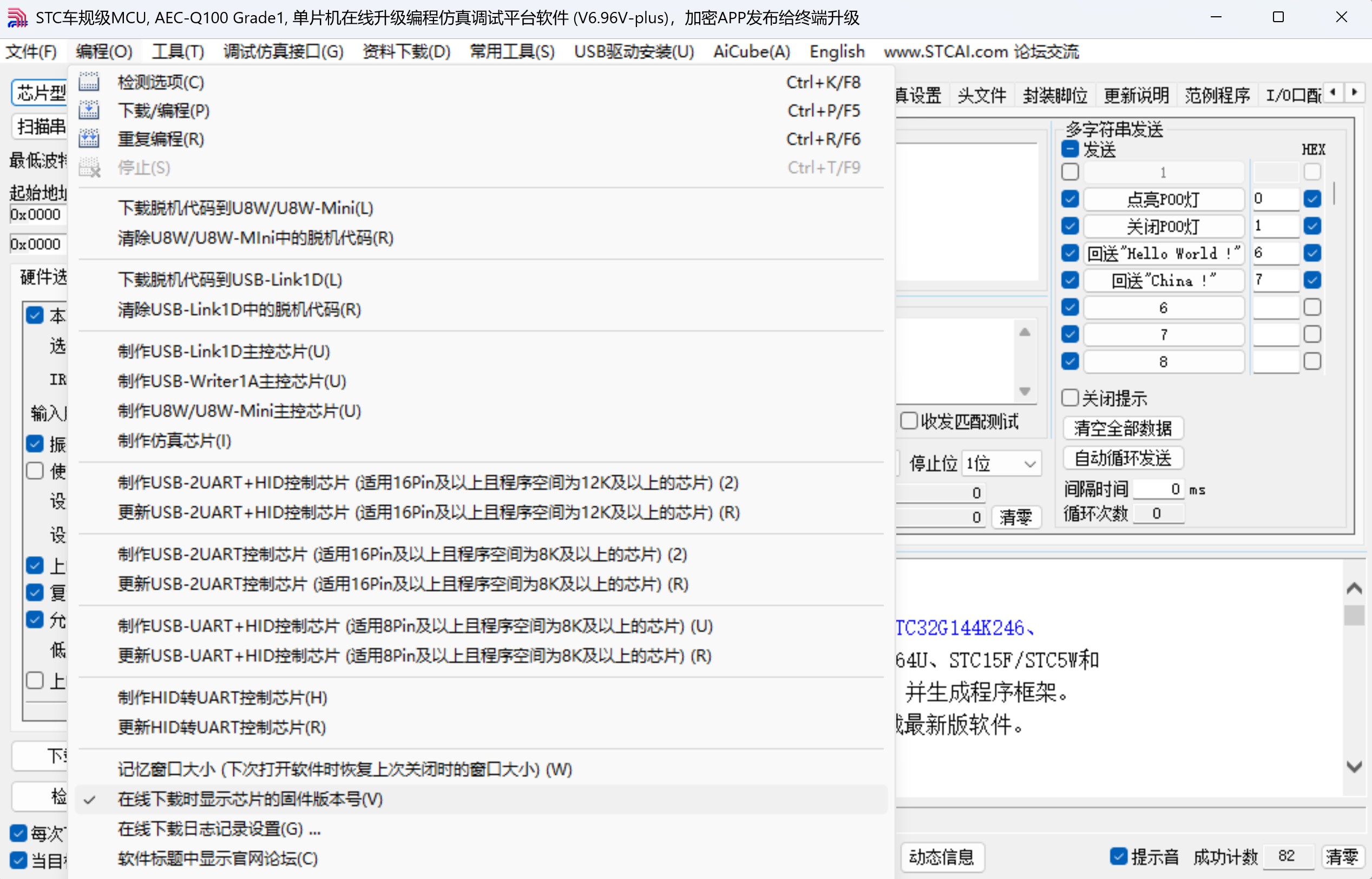Click the 自动循环发送 button
The height and width of the screenshot is (879, 1372).
pos(1122,458)
